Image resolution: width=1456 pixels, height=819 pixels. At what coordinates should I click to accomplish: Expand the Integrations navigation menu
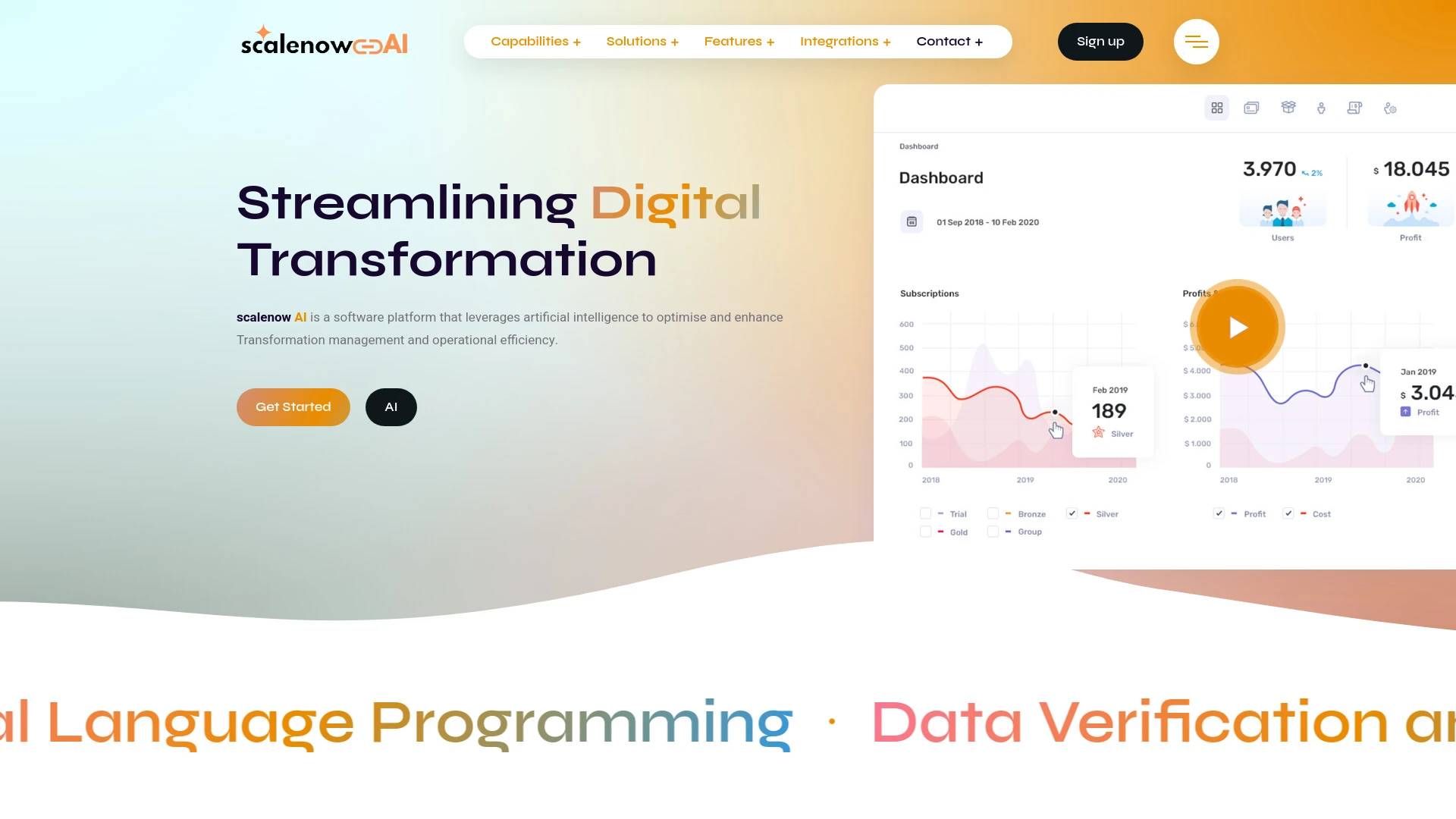(845, 41)
